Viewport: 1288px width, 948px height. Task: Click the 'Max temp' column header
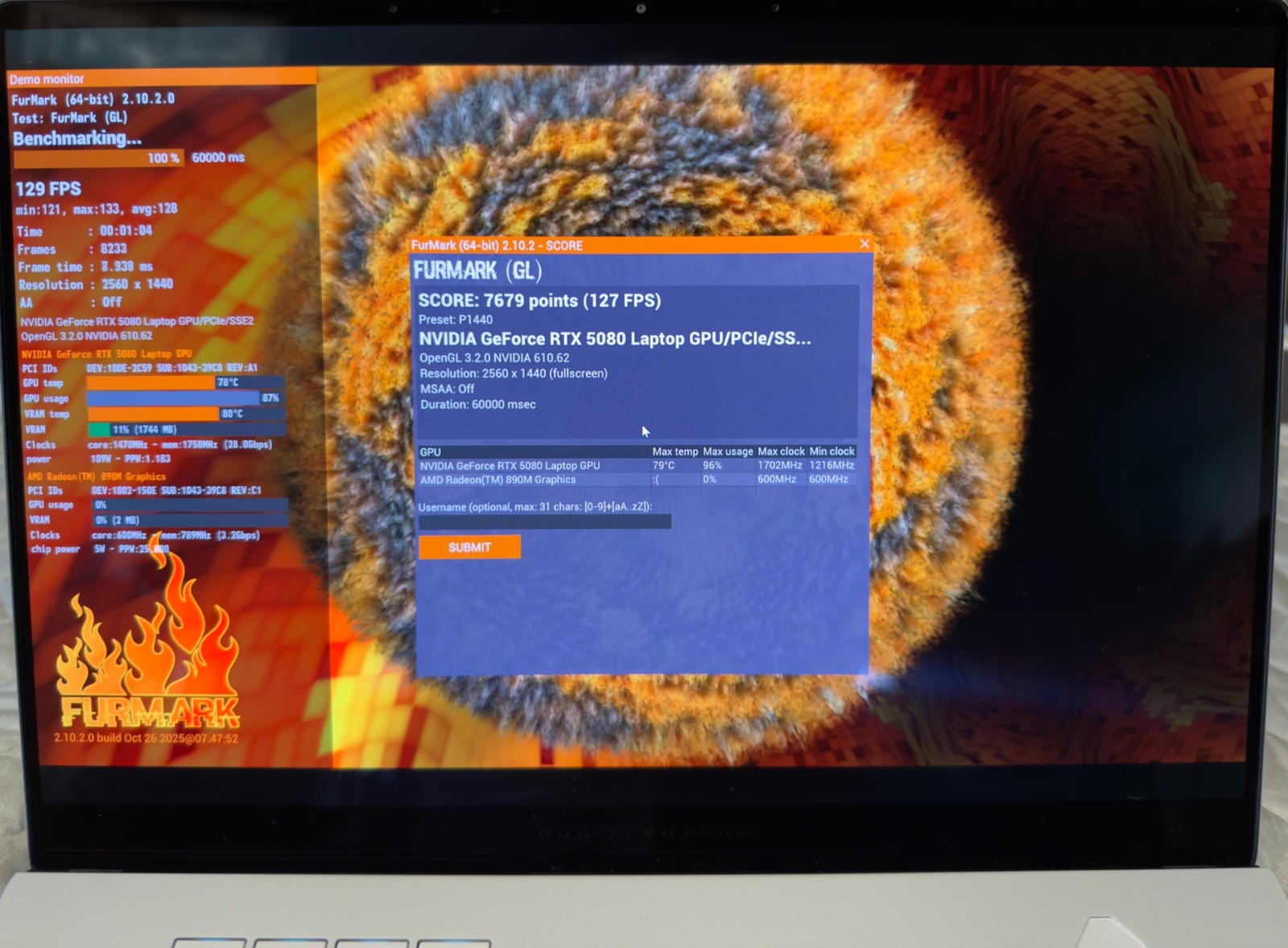(675, 451)
